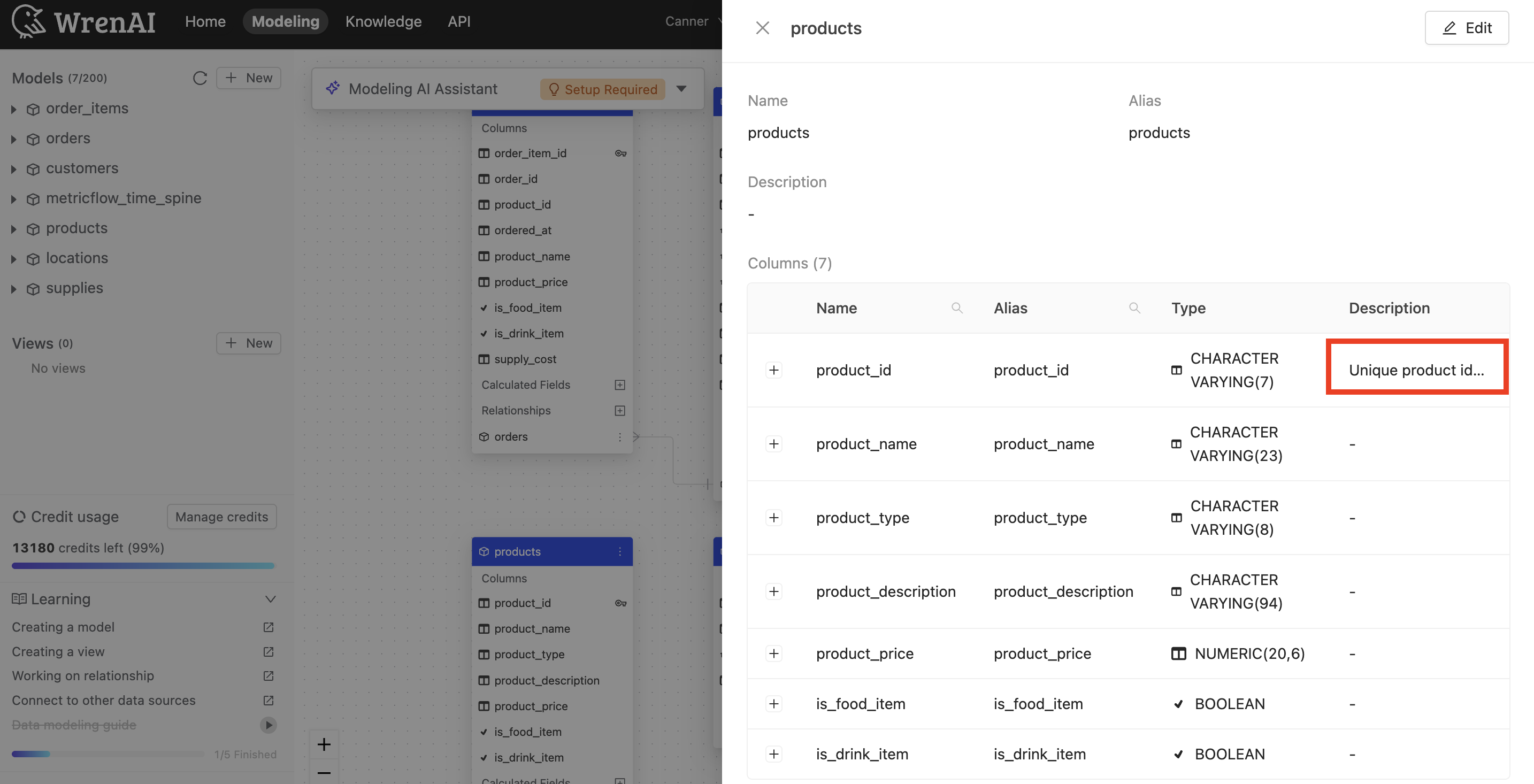Click the Alias column search icon
This screenshot has width=1534, height=784.
pos(1134,308)
